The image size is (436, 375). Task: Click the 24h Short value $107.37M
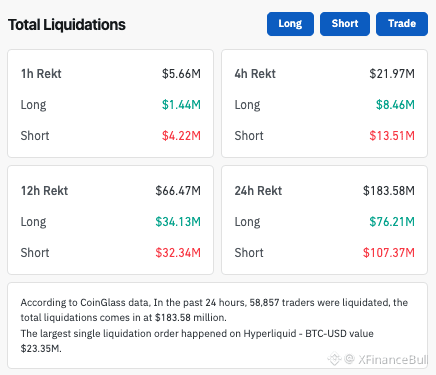(x=389, y=253)
